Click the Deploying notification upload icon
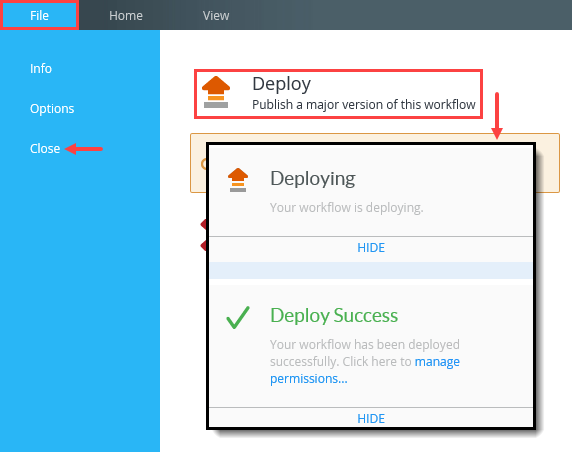The width and height of the screenshot is (572, 452). (x=238, y=180)
